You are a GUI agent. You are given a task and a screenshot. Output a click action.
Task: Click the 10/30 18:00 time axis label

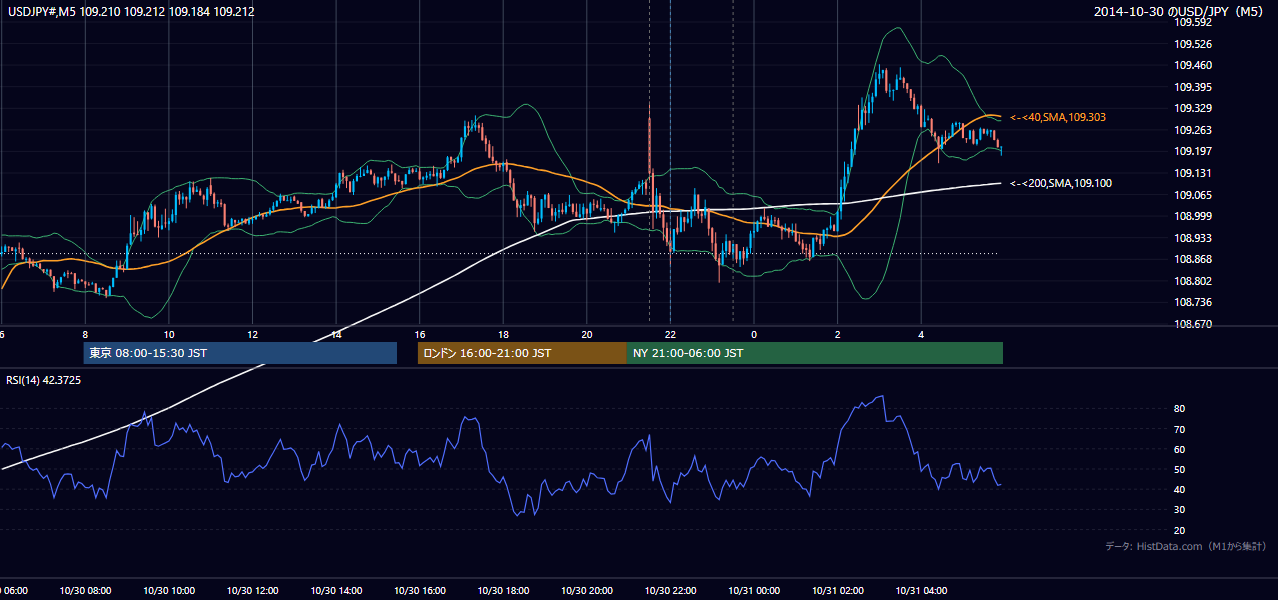coord(503,591)
